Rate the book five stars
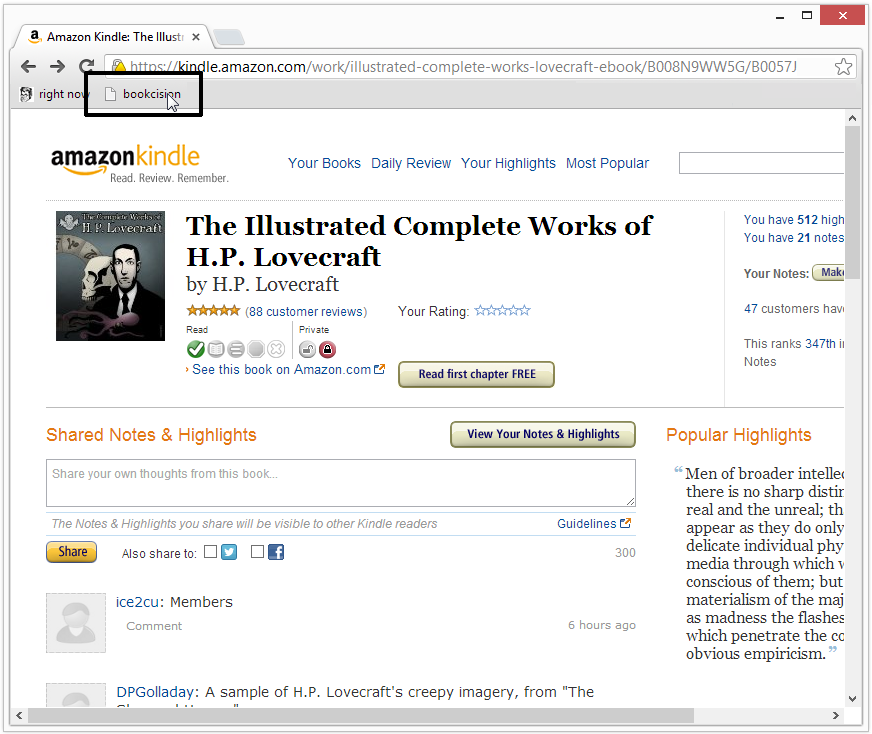872x734 pixels. pos(524,310)
